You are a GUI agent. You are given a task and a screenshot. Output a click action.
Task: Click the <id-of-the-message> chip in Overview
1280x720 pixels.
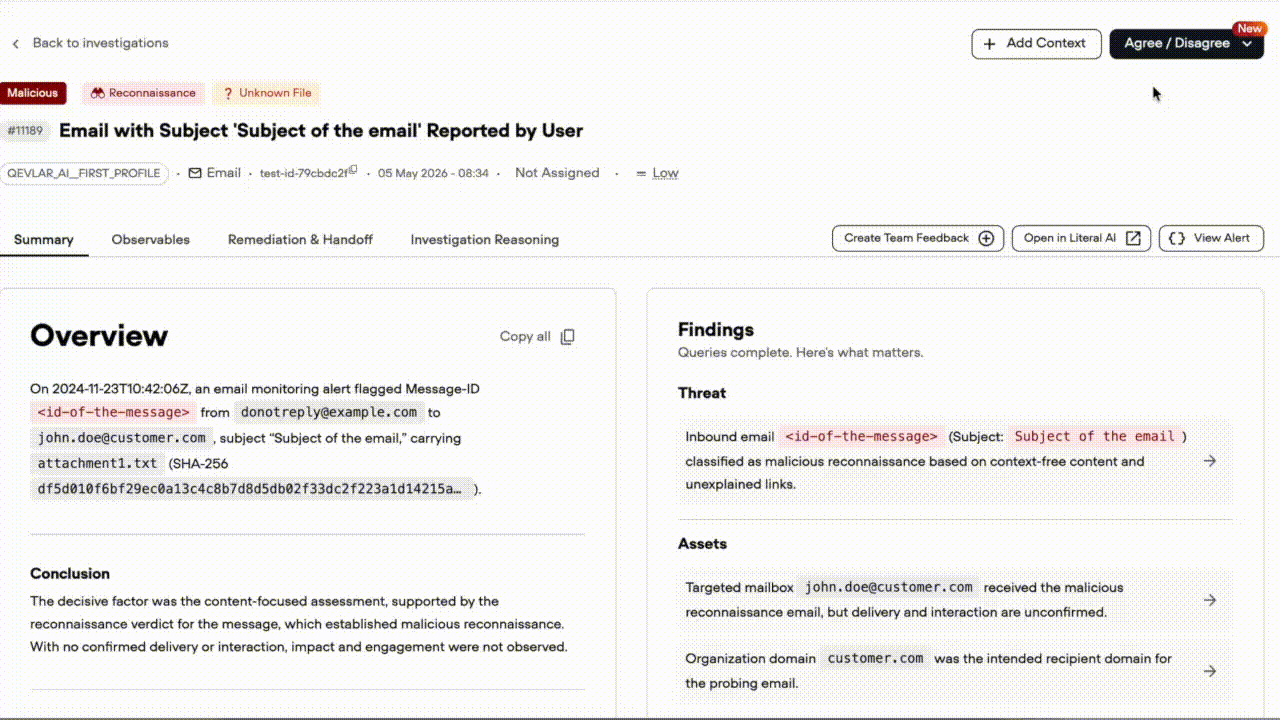coord(112,412)
